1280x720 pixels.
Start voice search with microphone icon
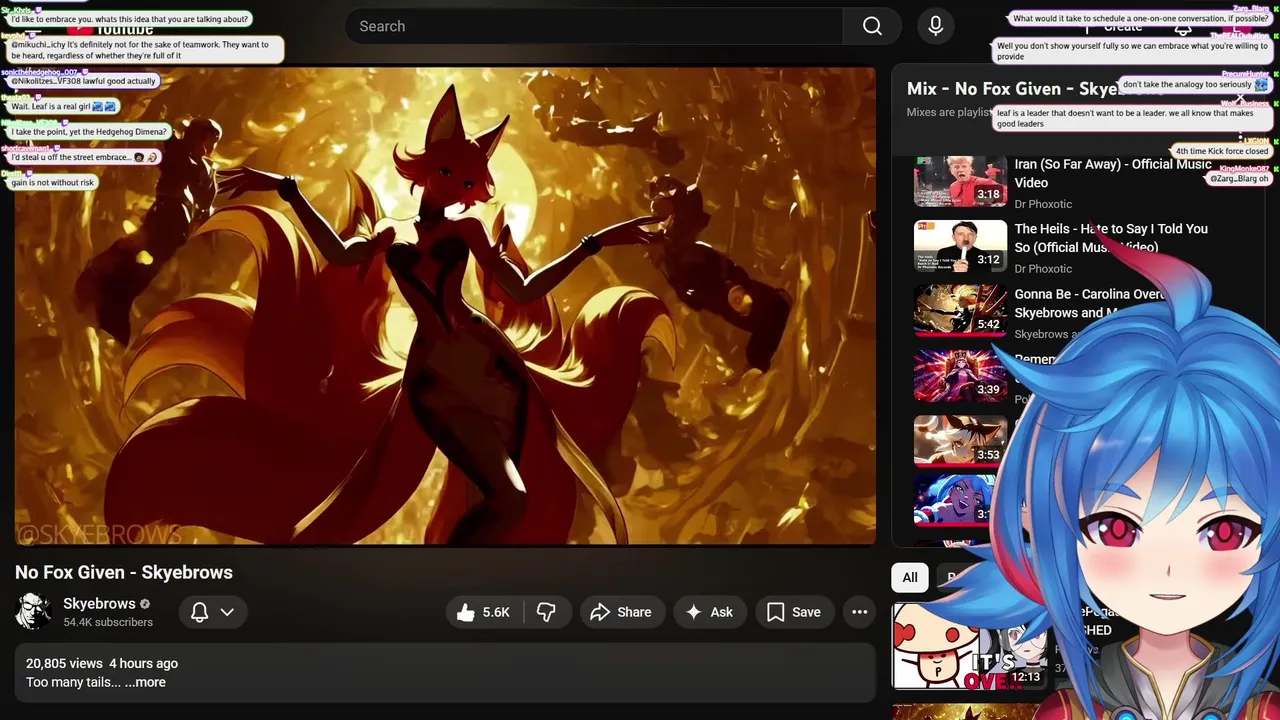tap(936, 26)
